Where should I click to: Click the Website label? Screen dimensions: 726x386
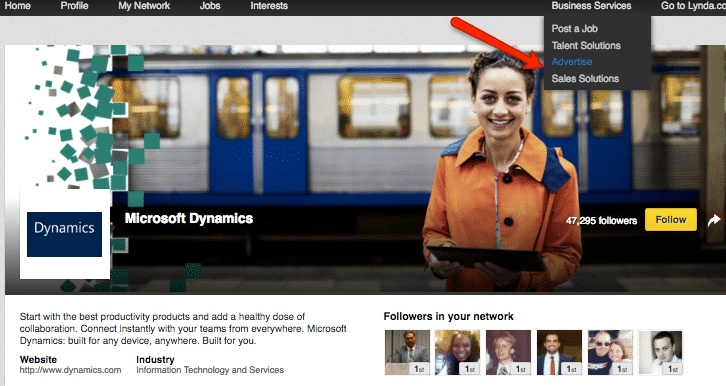point(38,360)
